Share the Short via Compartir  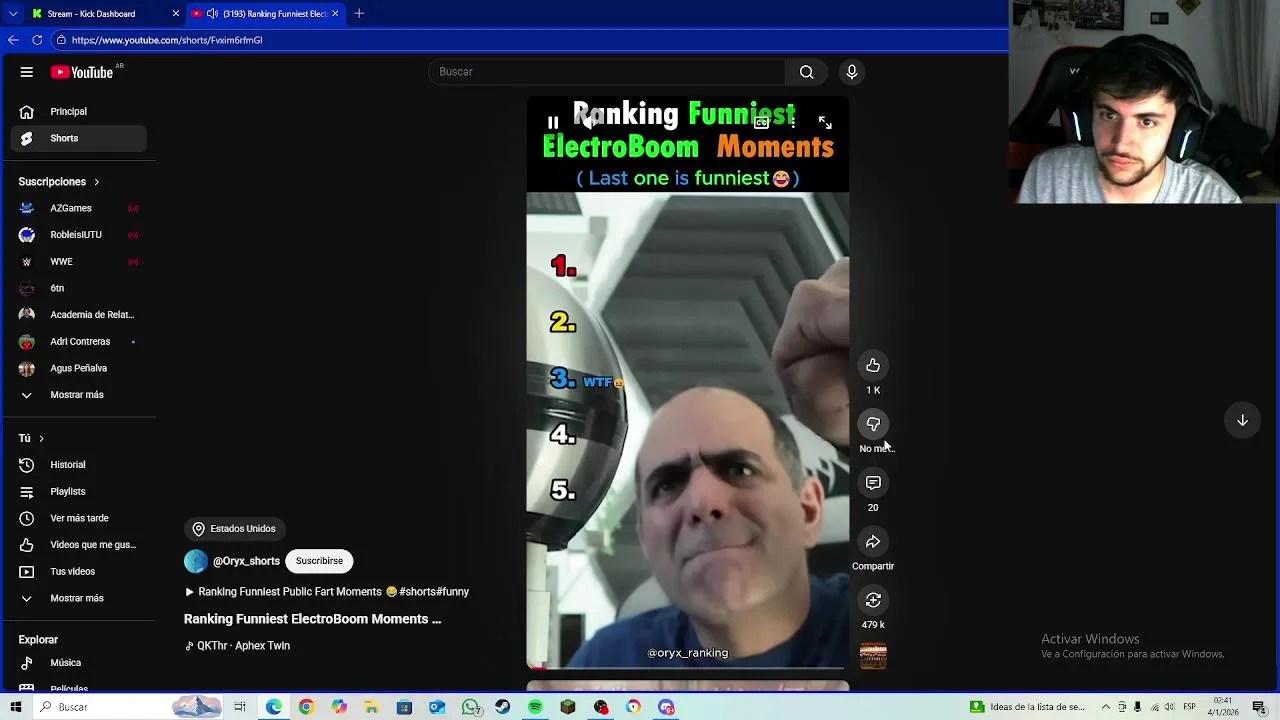(873, 542)
